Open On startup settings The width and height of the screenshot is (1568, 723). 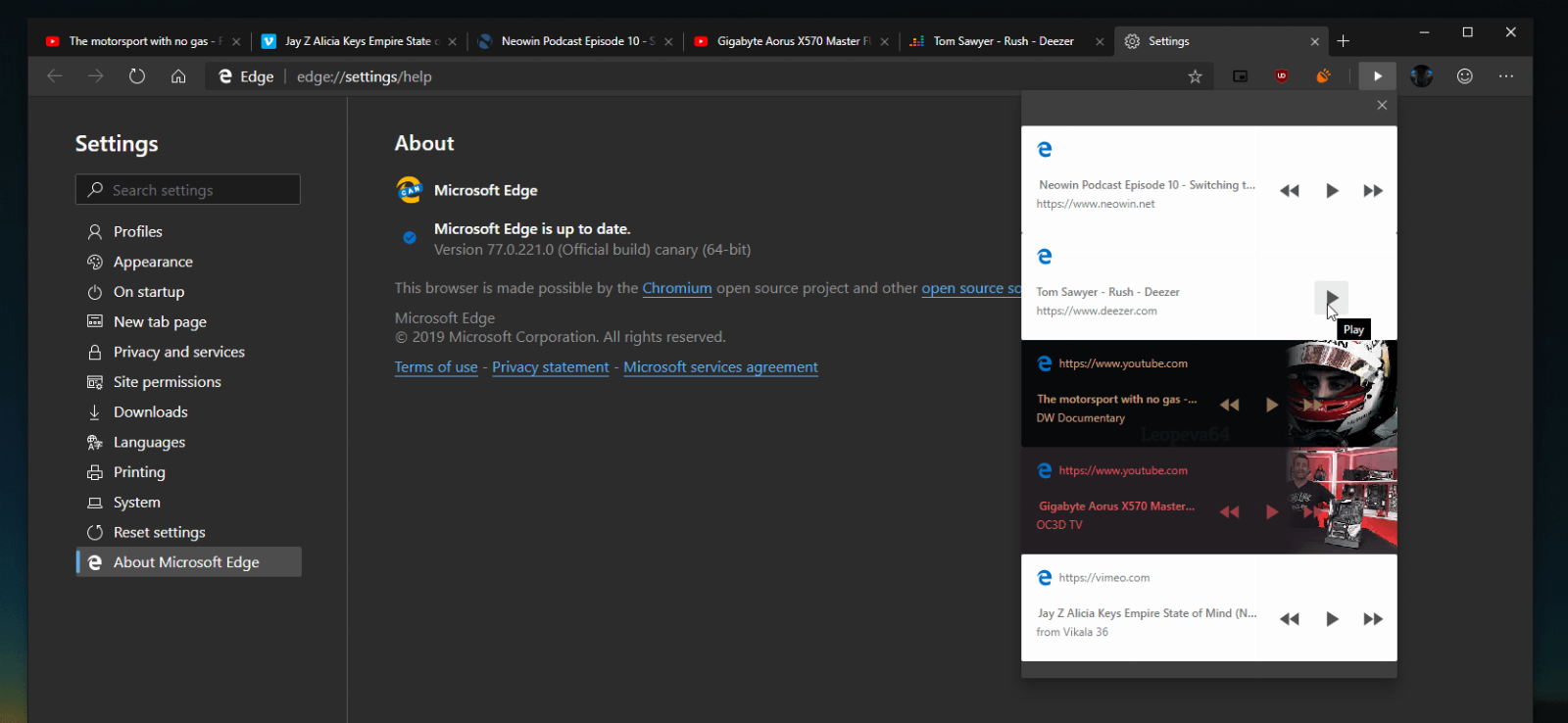pos(188,292)
